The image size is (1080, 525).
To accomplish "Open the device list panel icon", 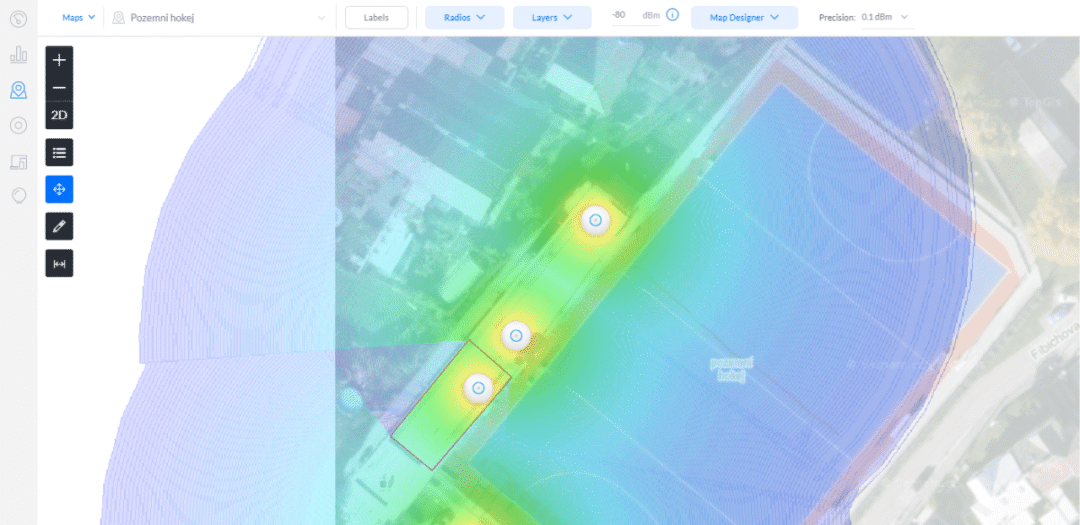I will [59, 153].
